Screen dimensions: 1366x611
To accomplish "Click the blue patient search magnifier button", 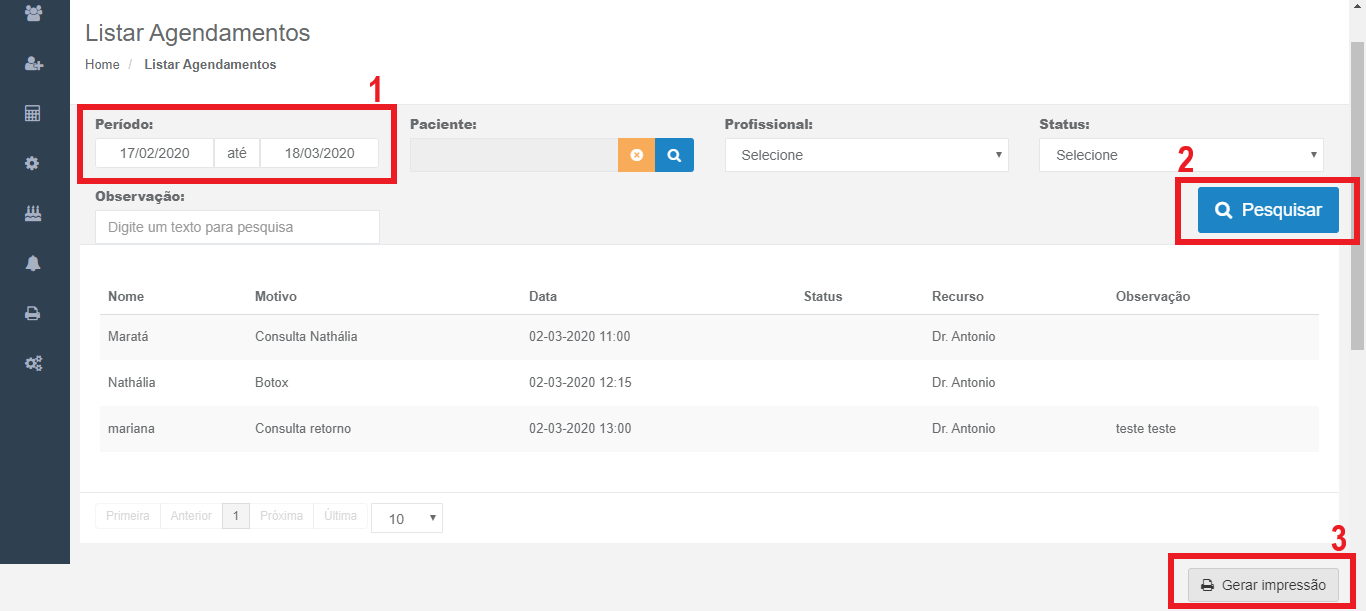I will tap(674, 155).
